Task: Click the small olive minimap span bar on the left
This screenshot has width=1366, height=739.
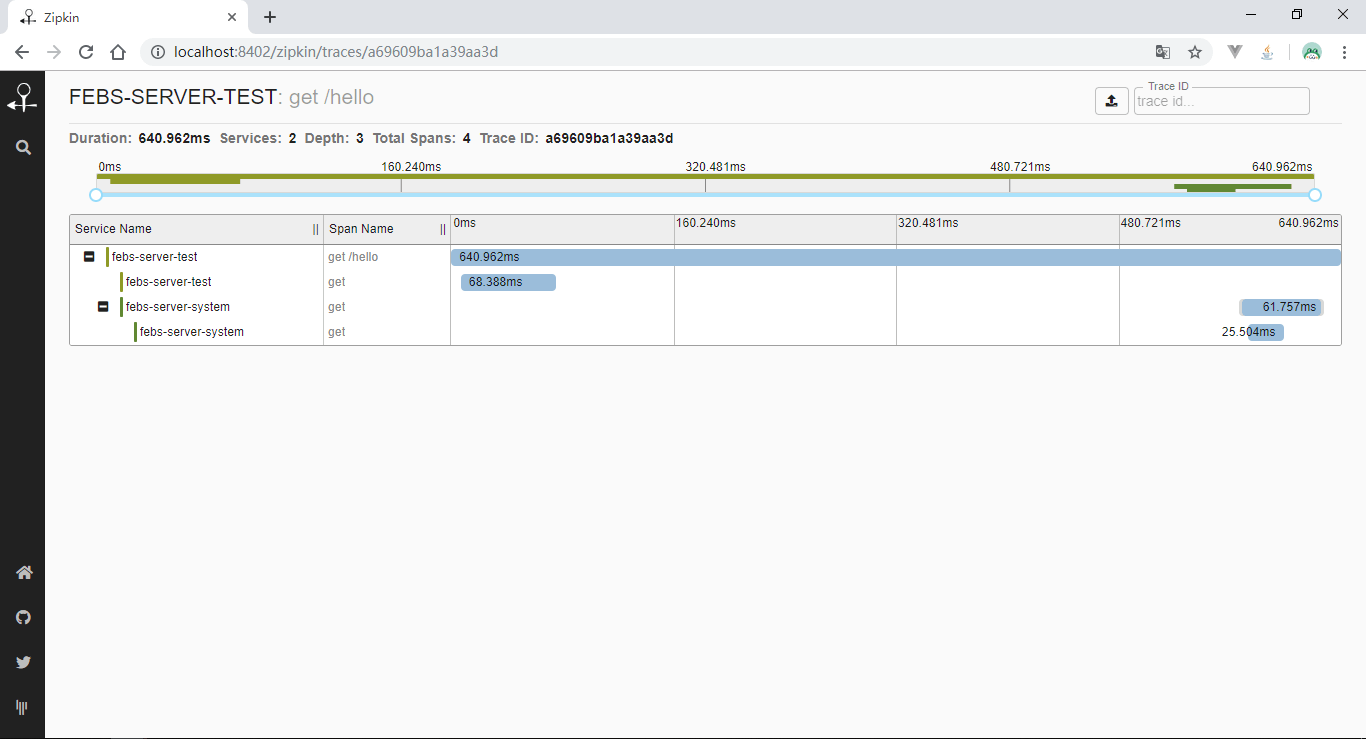Action: pyautogui.click(x=175, y=181)
